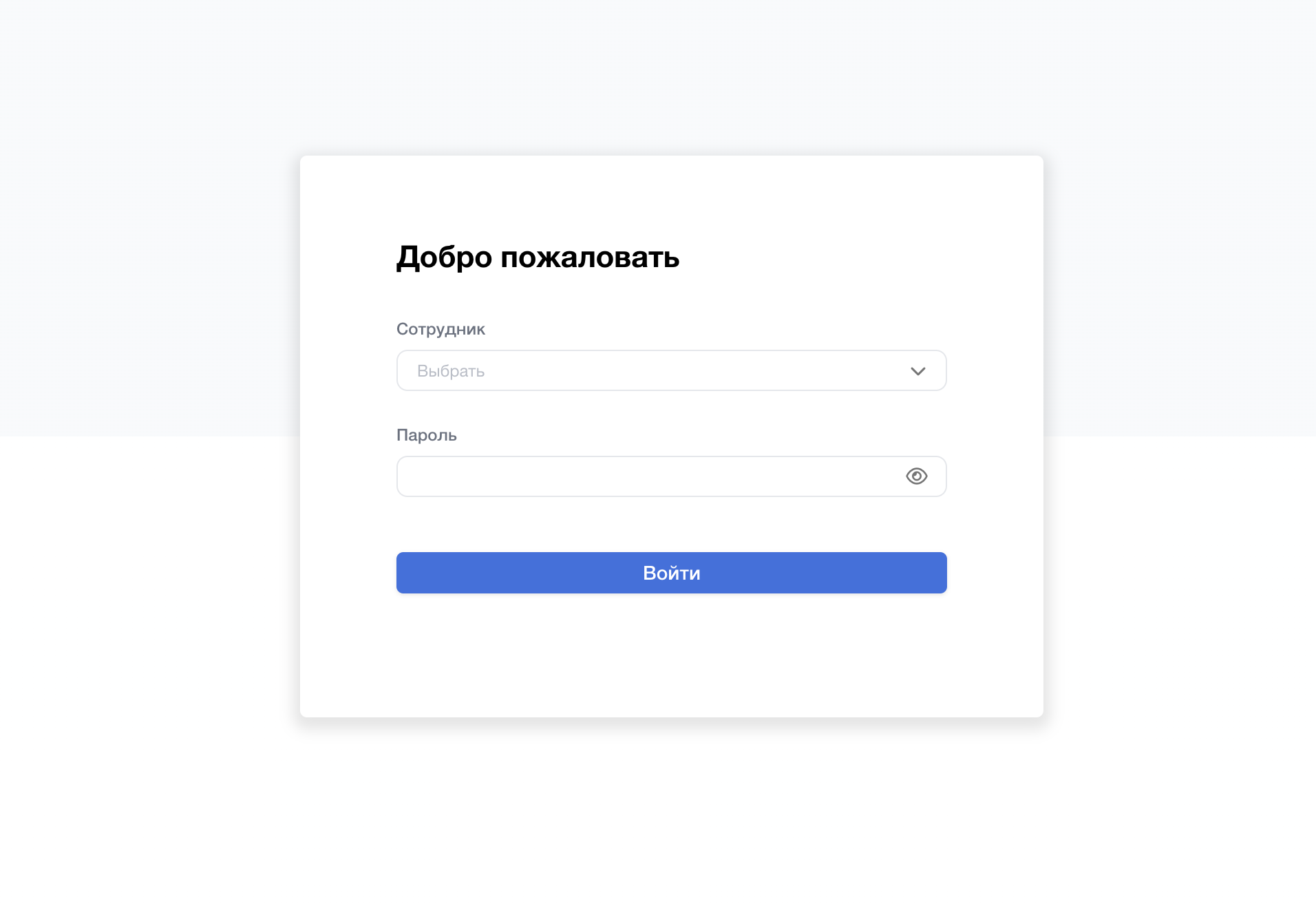Click the eye icon in the password field
Viewport: 1316px width, 906px height.
[916, 476]
